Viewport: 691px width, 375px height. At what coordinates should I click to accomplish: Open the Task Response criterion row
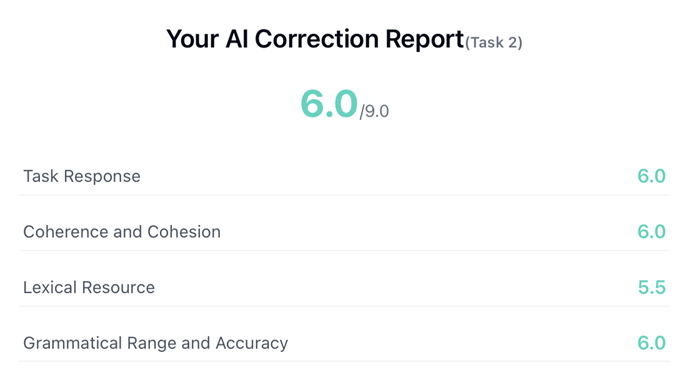pos(345,176)
